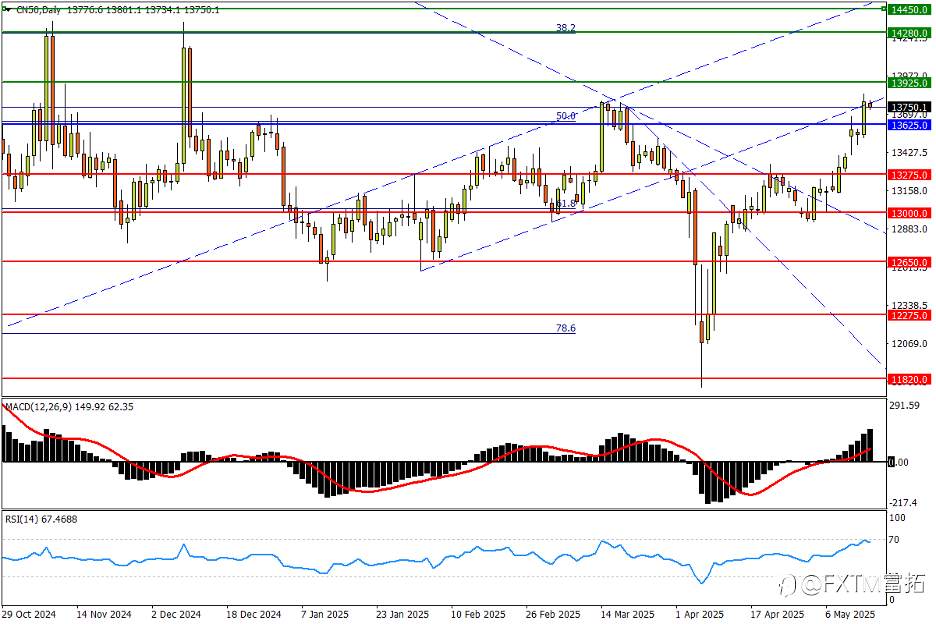Select the RSI(14) 67.4688 indicator label
Screen dimensions: 936x624
(x=41, y=520)
